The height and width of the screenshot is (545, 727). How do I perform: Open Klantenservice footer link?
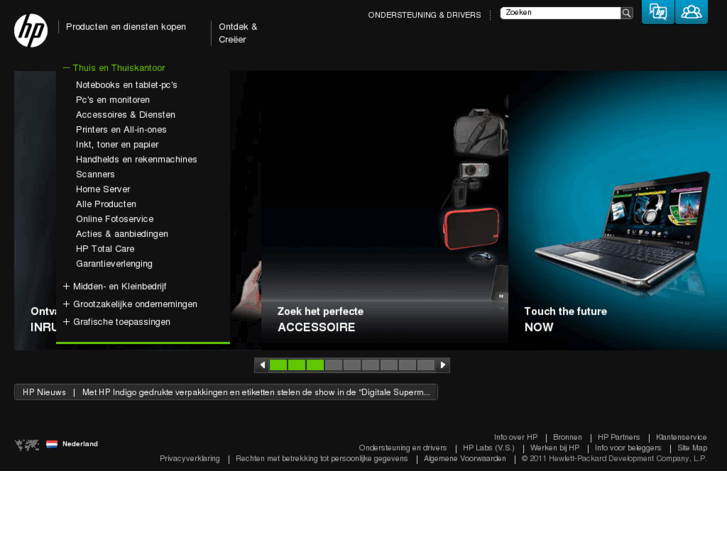pyautogui.click(x=681, y=437)
